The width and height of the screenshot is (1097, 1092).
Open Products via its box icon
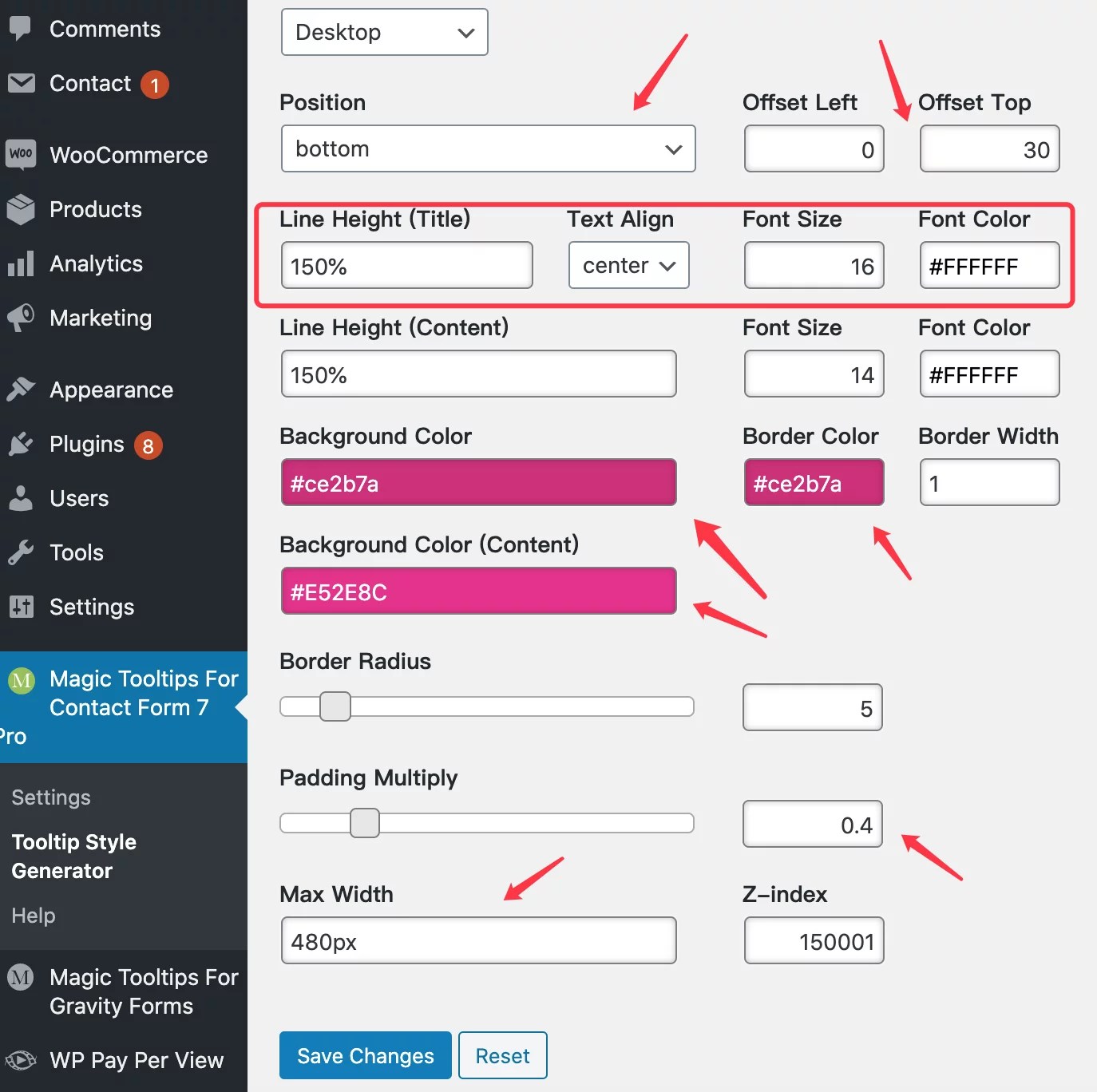[x=22, y=209]
